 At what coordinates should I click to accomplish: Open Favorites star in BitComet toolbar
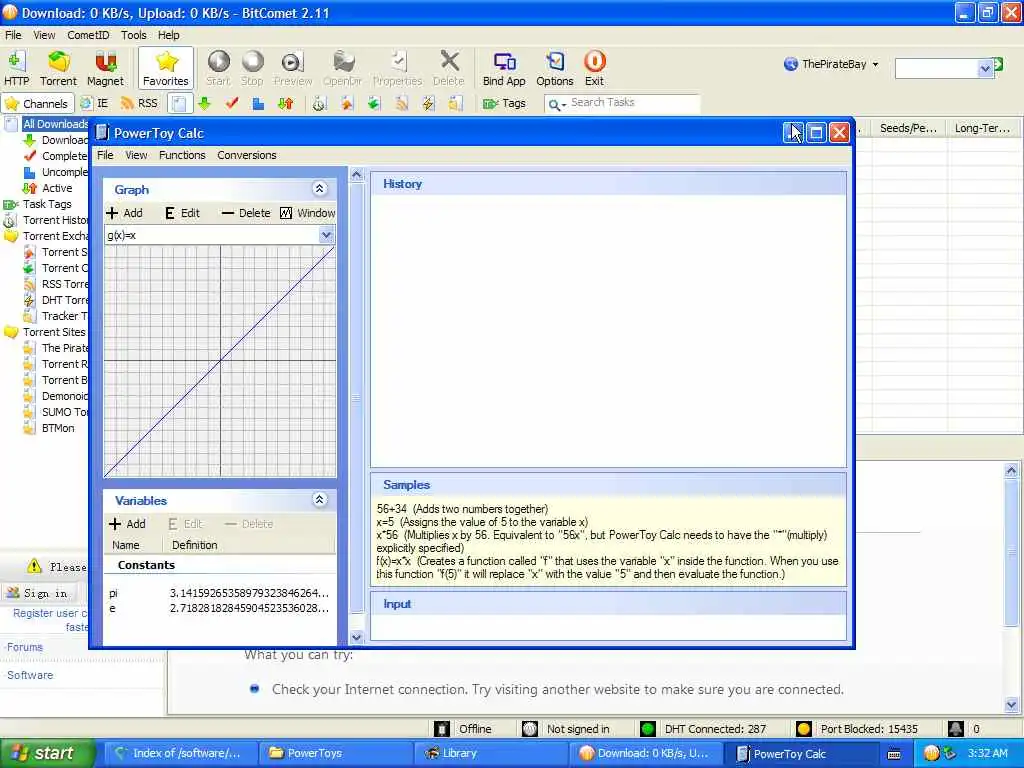[x=166, y=69]
